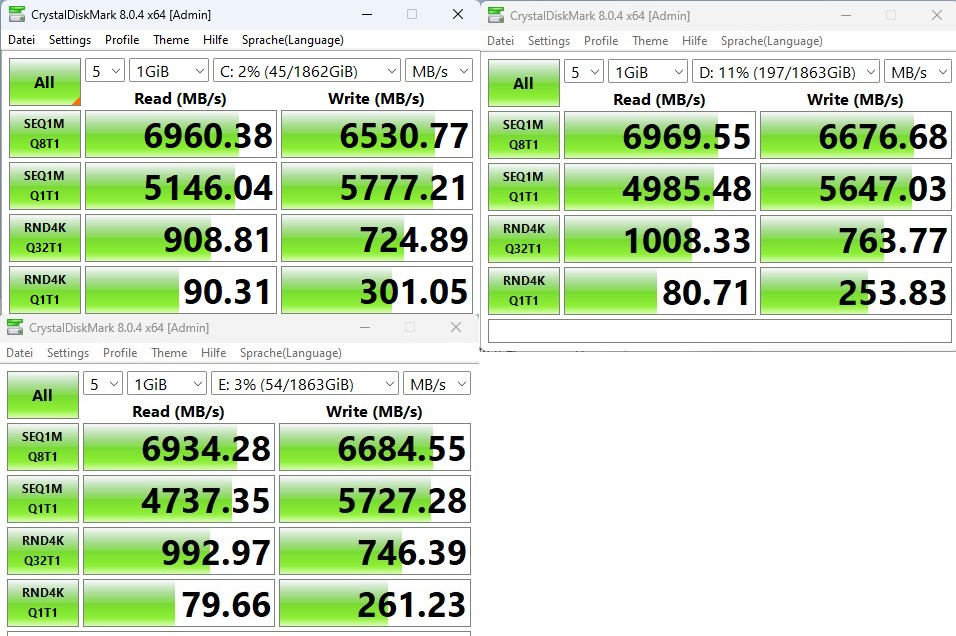Image resolution: width=956 pixels, height=636 pixels.
Task: Run All tests in E: drive window
Action: [x=43, y=395]
